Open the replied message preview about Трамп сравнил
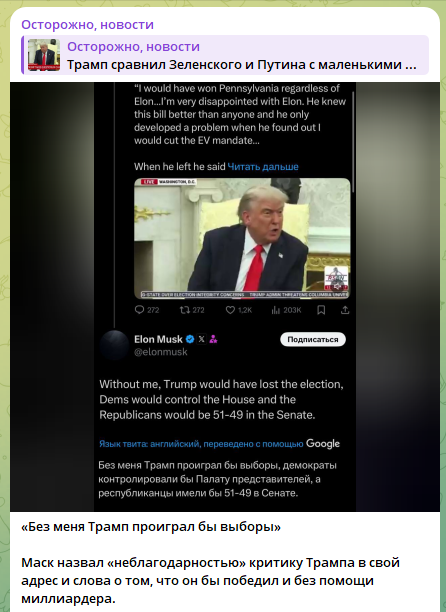Image resolution: width=446 pixels, height=612 pixels. pos(225,55)
